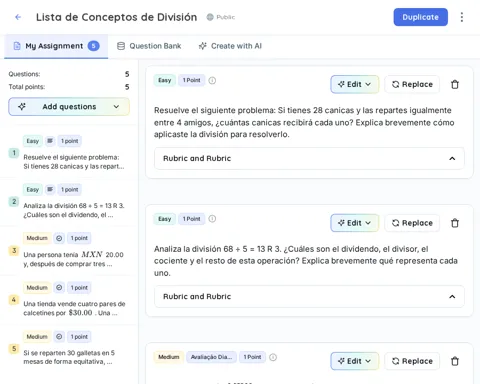This screenshot has width=480, height=384.
Task: Click Replace on the división 68 question
Action: (x=412, y=223)
